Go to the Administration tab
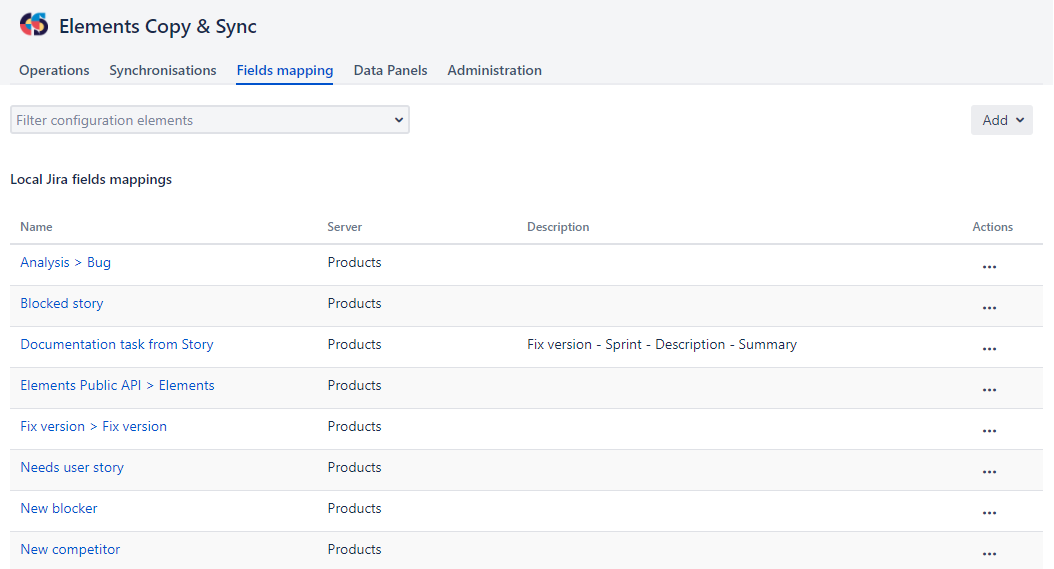Screen dimensions: 1054x569 (x=494, y=70)
